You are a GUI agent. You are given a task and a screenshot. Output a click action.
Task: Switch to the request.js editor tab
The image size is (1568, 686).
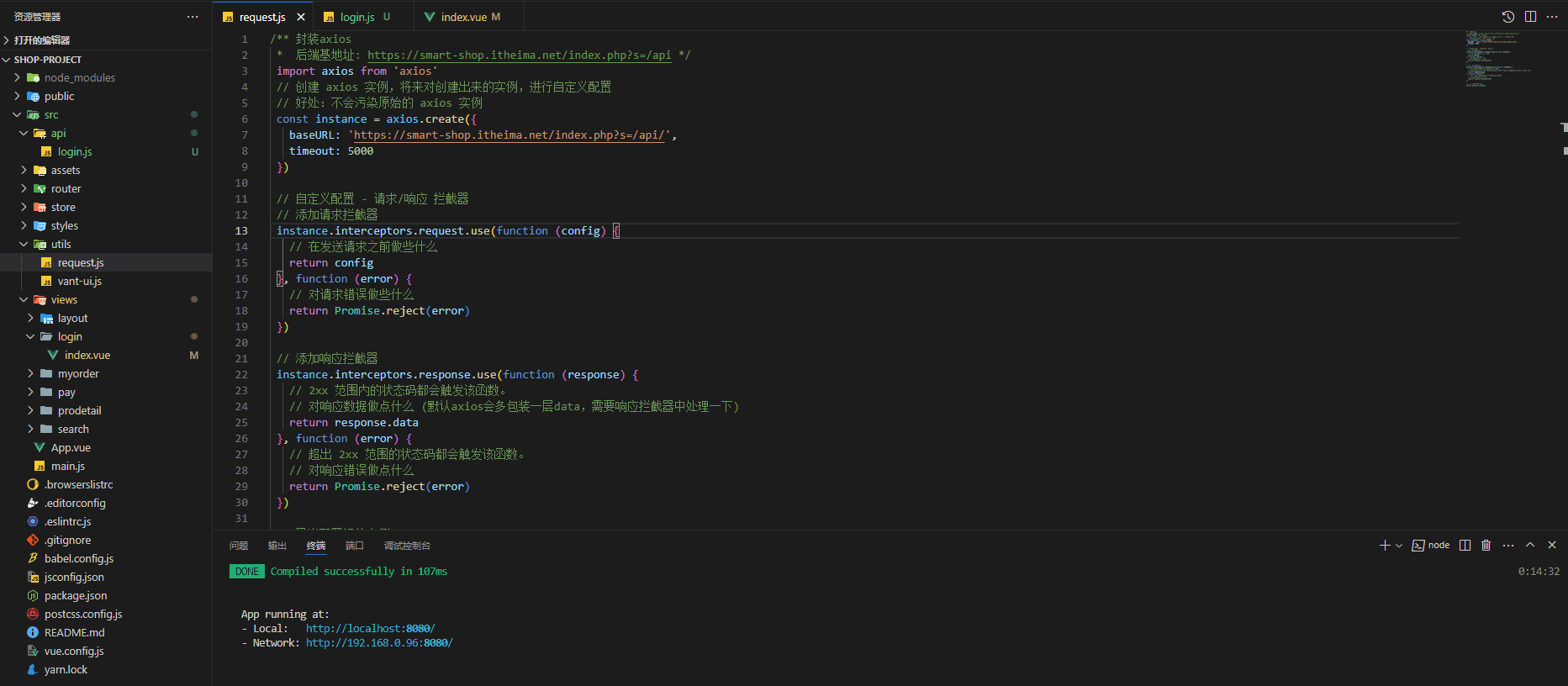coord(262,17)
